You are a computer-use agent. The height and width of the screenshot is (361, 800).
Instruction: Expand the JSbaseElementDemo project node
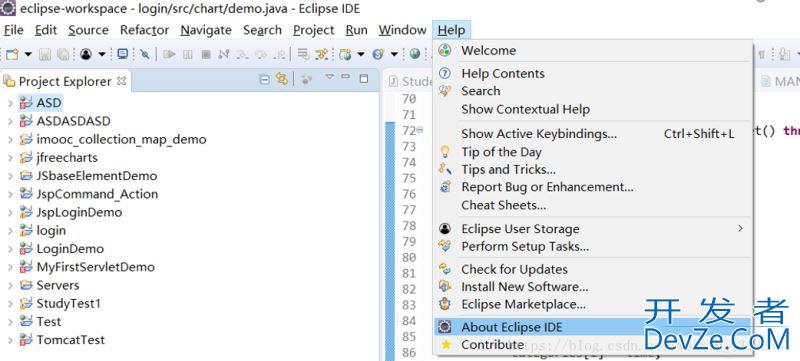10,176
